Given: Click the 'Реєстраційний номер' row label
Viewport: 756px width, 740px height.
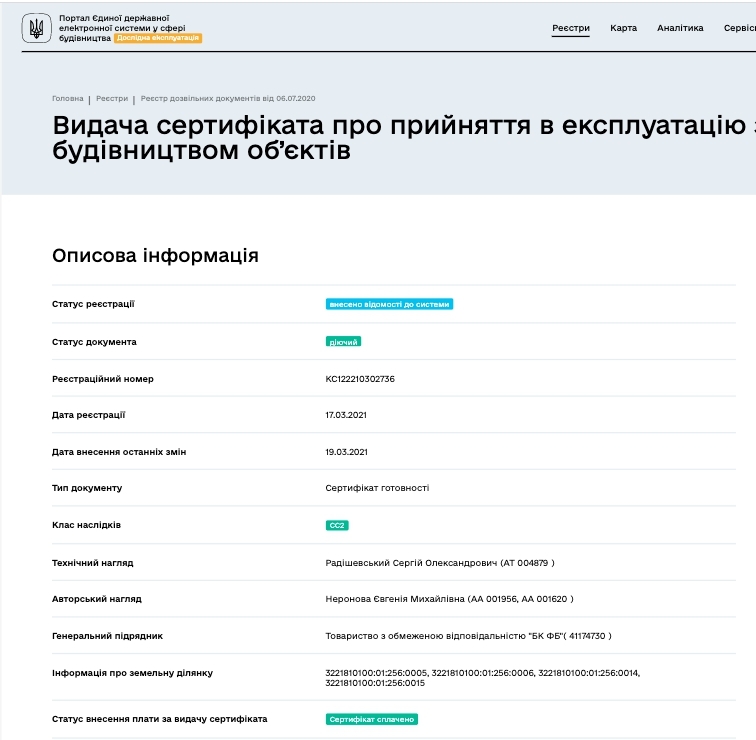Looking at the screenshot, I should tap(103, 379).
